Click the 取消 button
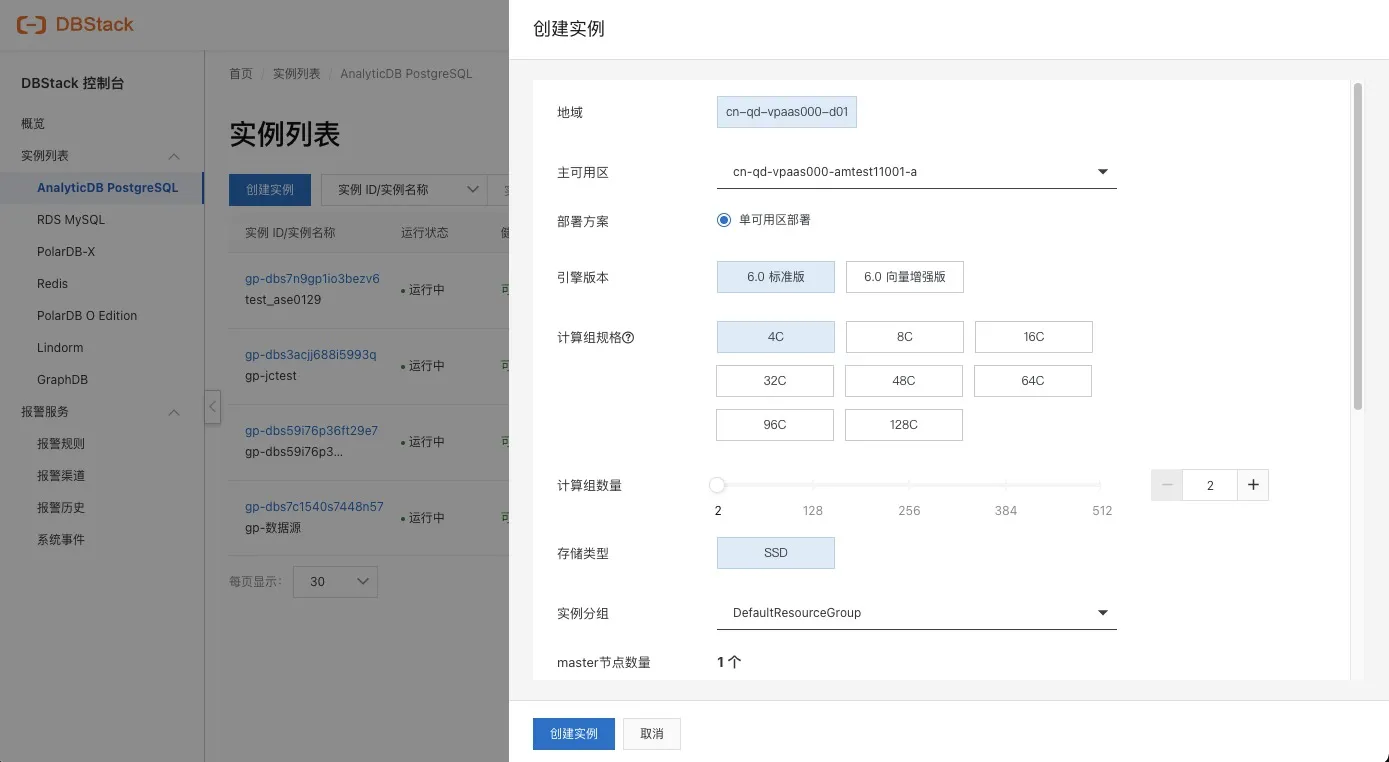This screenshot has height=762, width=1389. pyautogui.click(x=652, y=734)
